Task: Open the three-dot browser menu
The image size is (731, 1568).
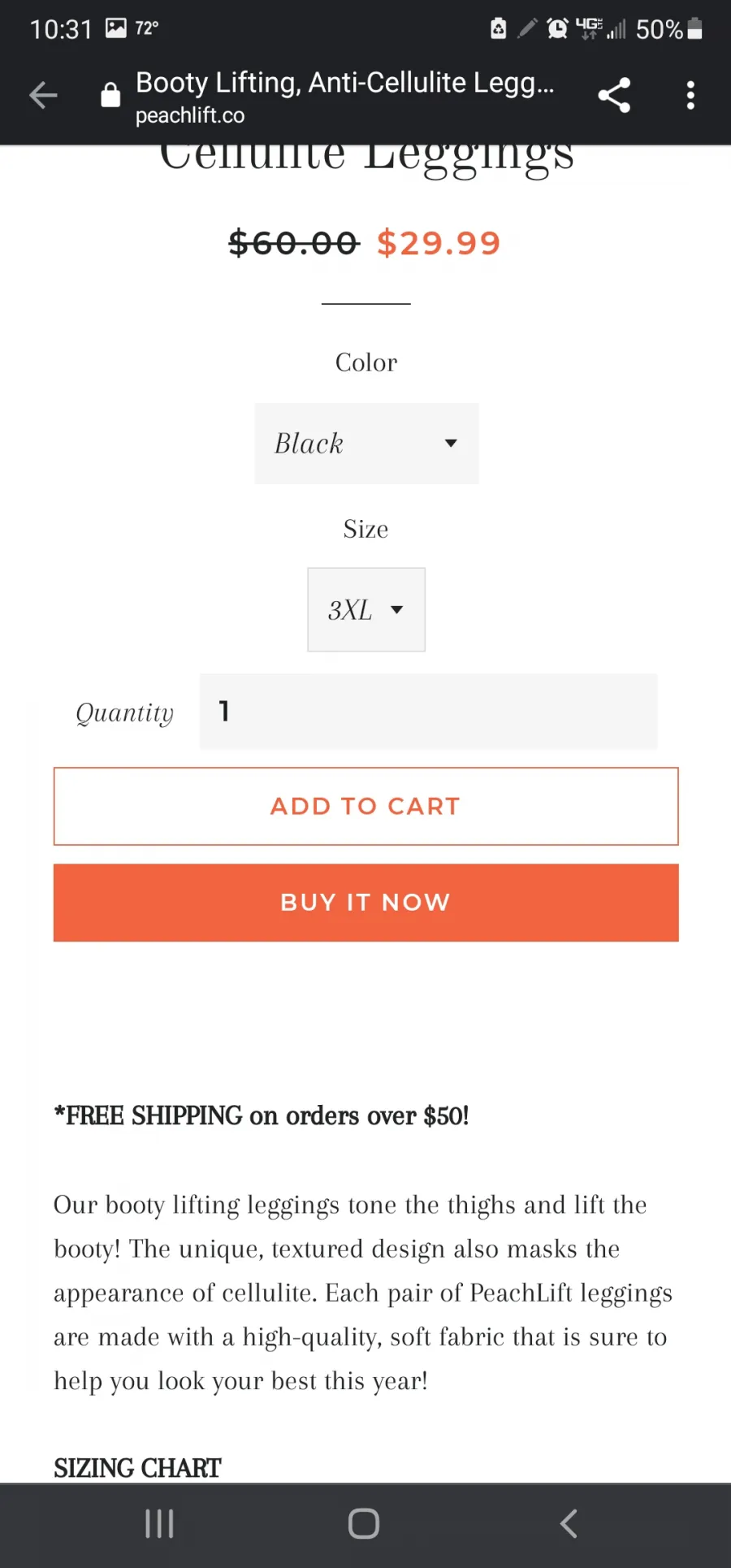Action: coord(690,95)
